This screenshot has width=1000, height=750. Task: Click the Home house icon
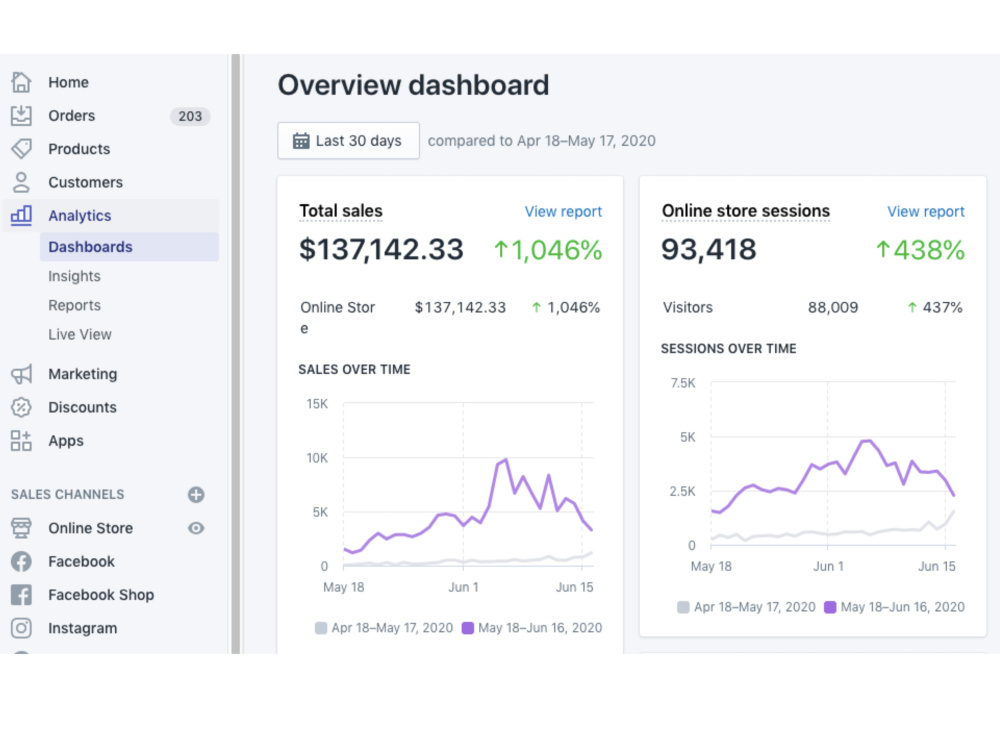21,82
